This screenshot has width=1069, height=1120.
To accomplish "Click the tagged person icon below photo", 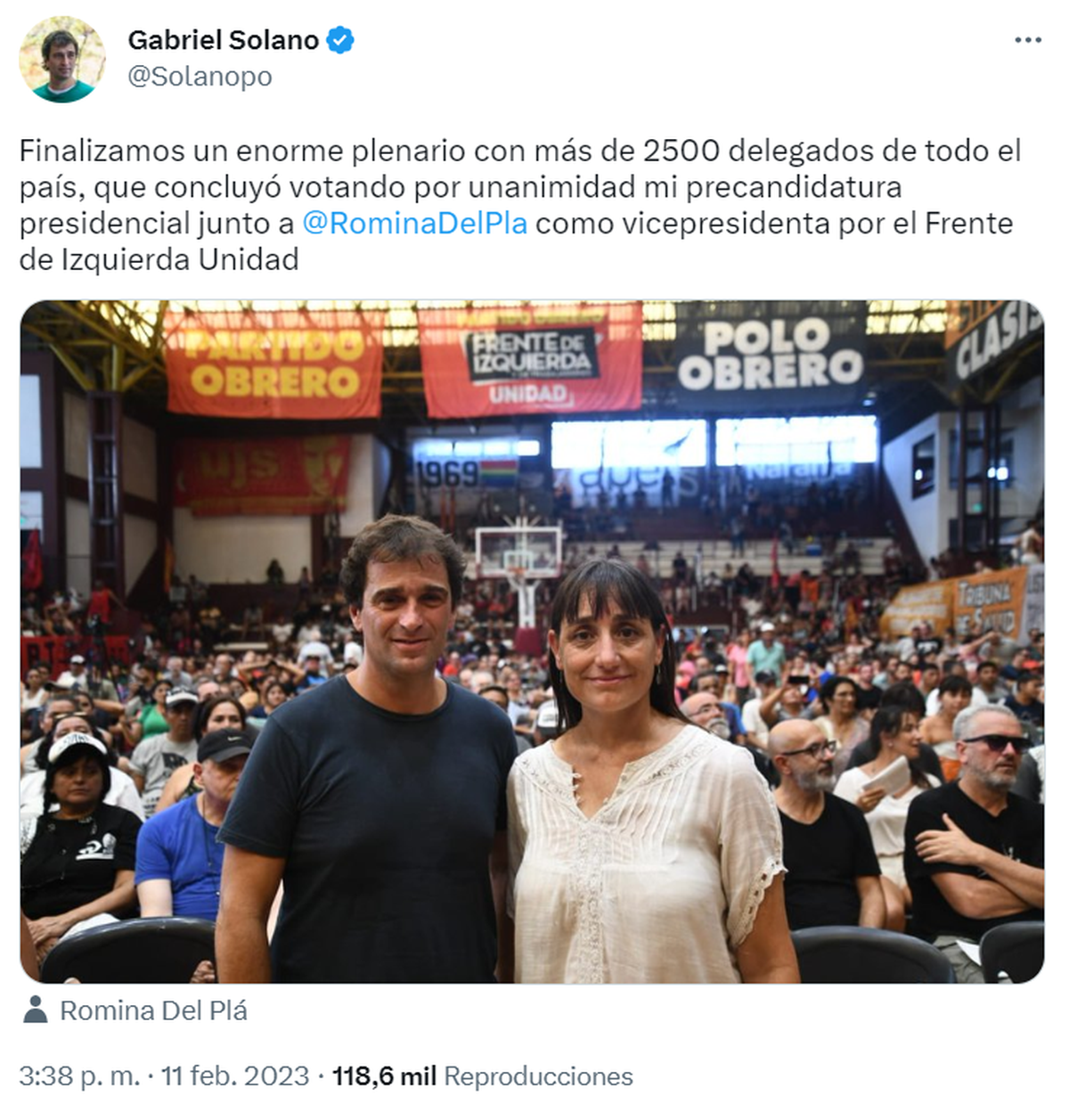I will coord(36,1010).
